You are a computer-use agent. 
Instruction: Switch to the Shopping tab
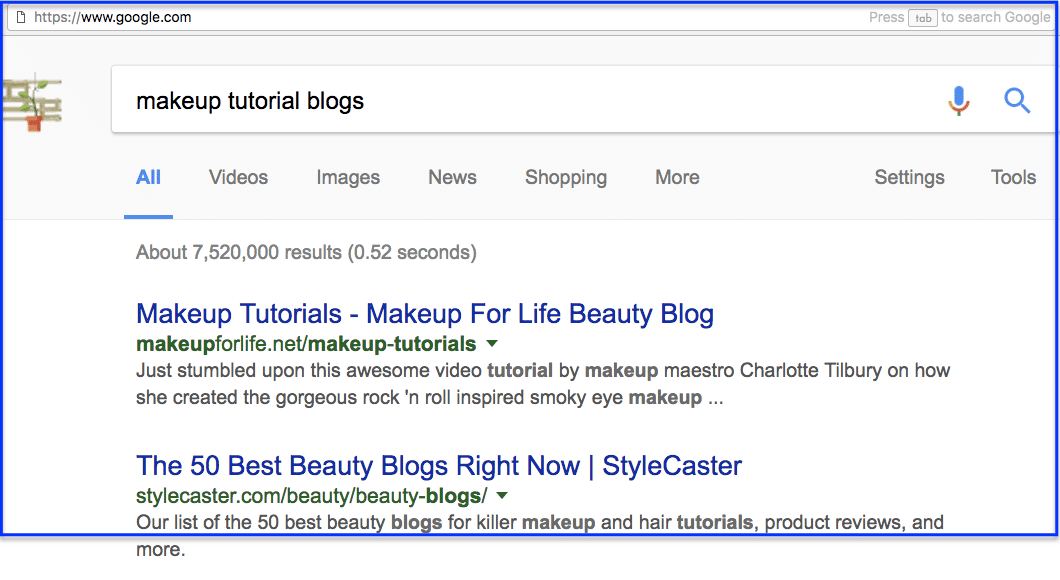point(566,178)
